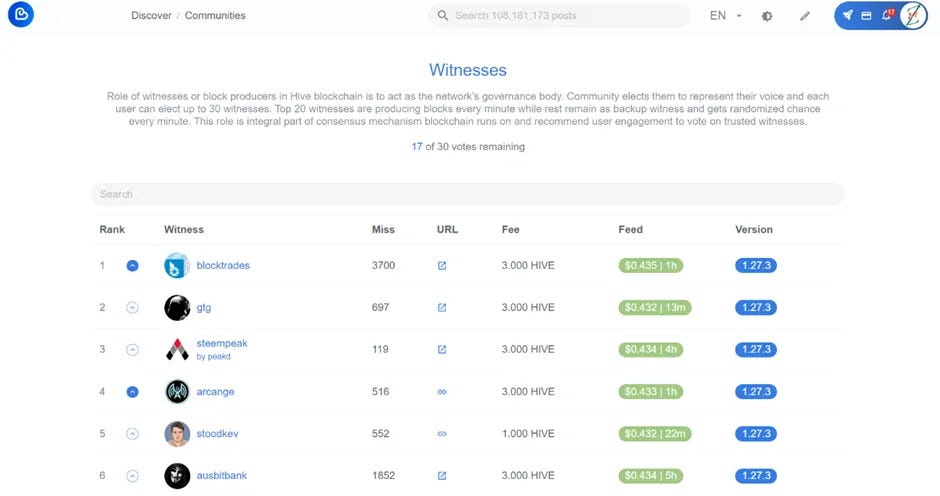Click the Version column header
This screenshot has width=940, height=496.
pos(754,229)
